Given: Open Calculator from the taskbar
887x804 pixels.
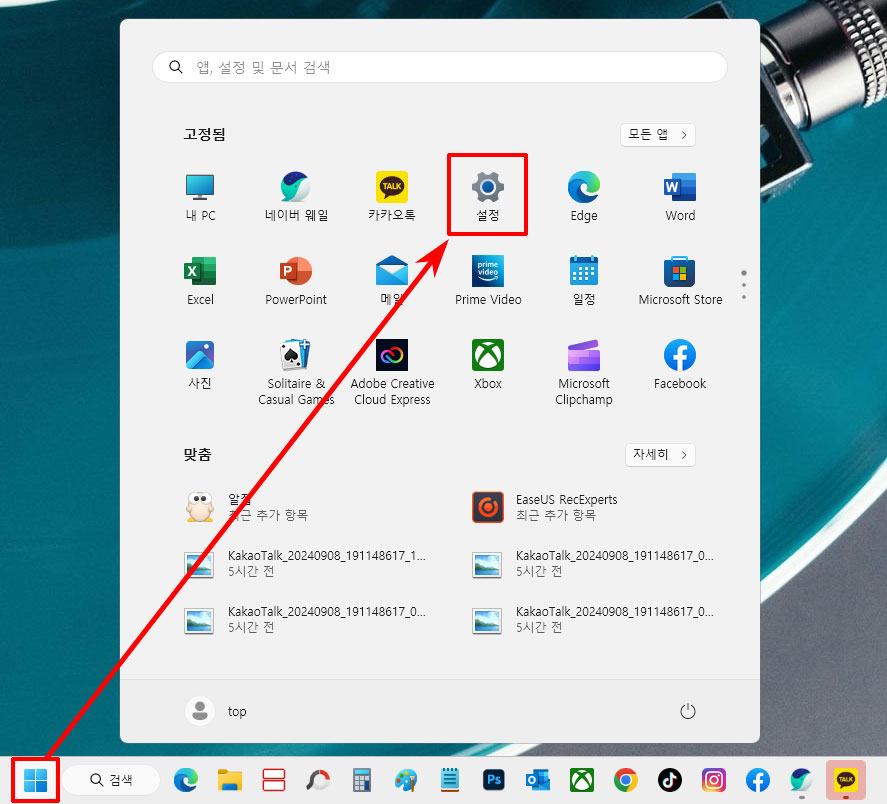Looking at the screenshot, I should [362, 781].
